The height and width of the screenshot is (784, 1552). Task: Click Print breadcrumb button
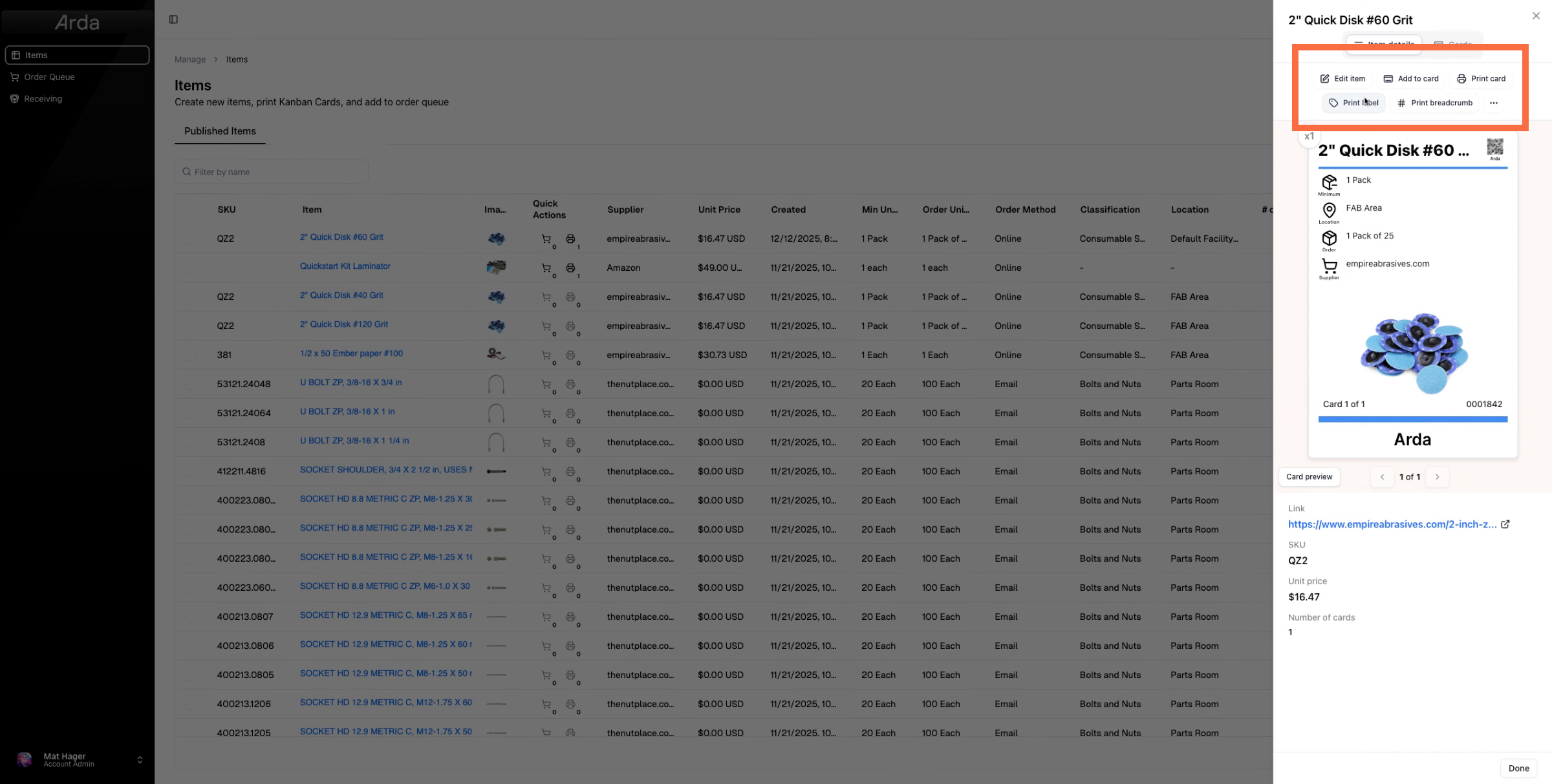coord(1435,103)
